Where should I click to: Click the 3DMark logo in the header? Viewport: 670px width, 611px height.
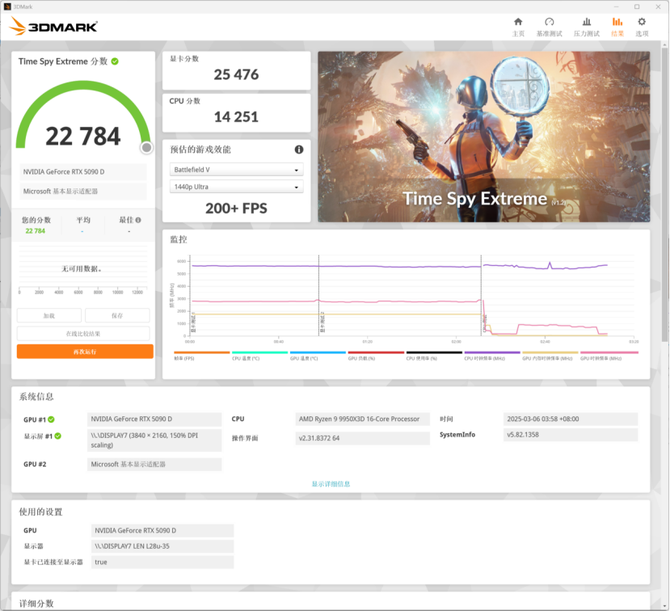click(53, 26)
